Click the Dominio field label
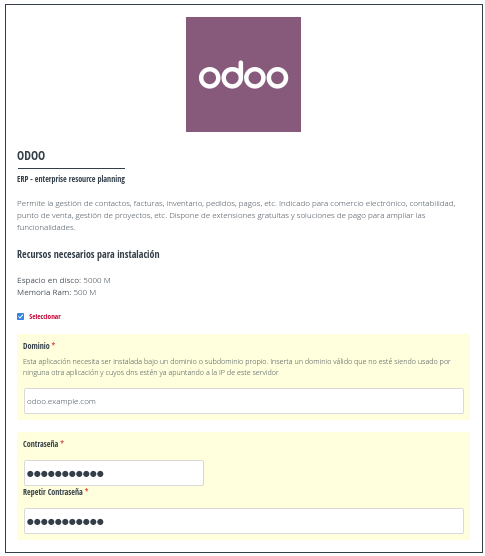The height and width of the screenshot is (556, 485). coord(36,346)
